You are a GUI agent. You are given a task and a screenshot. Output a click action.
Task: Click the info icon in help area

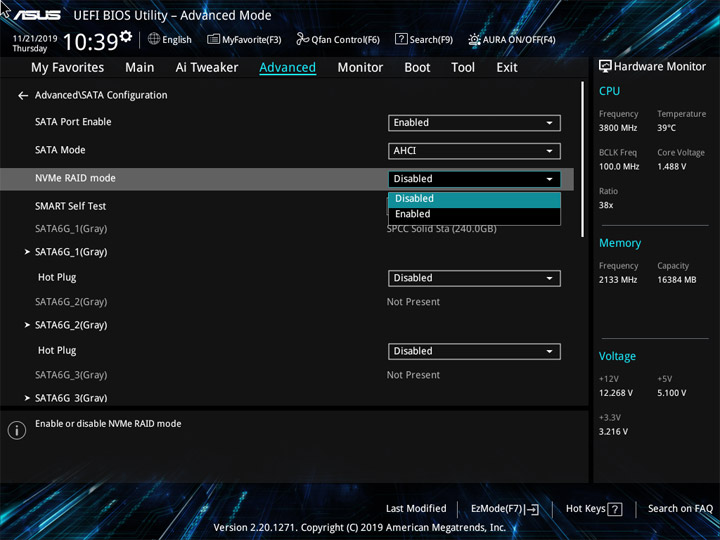pyautogui.click(x=17, y=430)
